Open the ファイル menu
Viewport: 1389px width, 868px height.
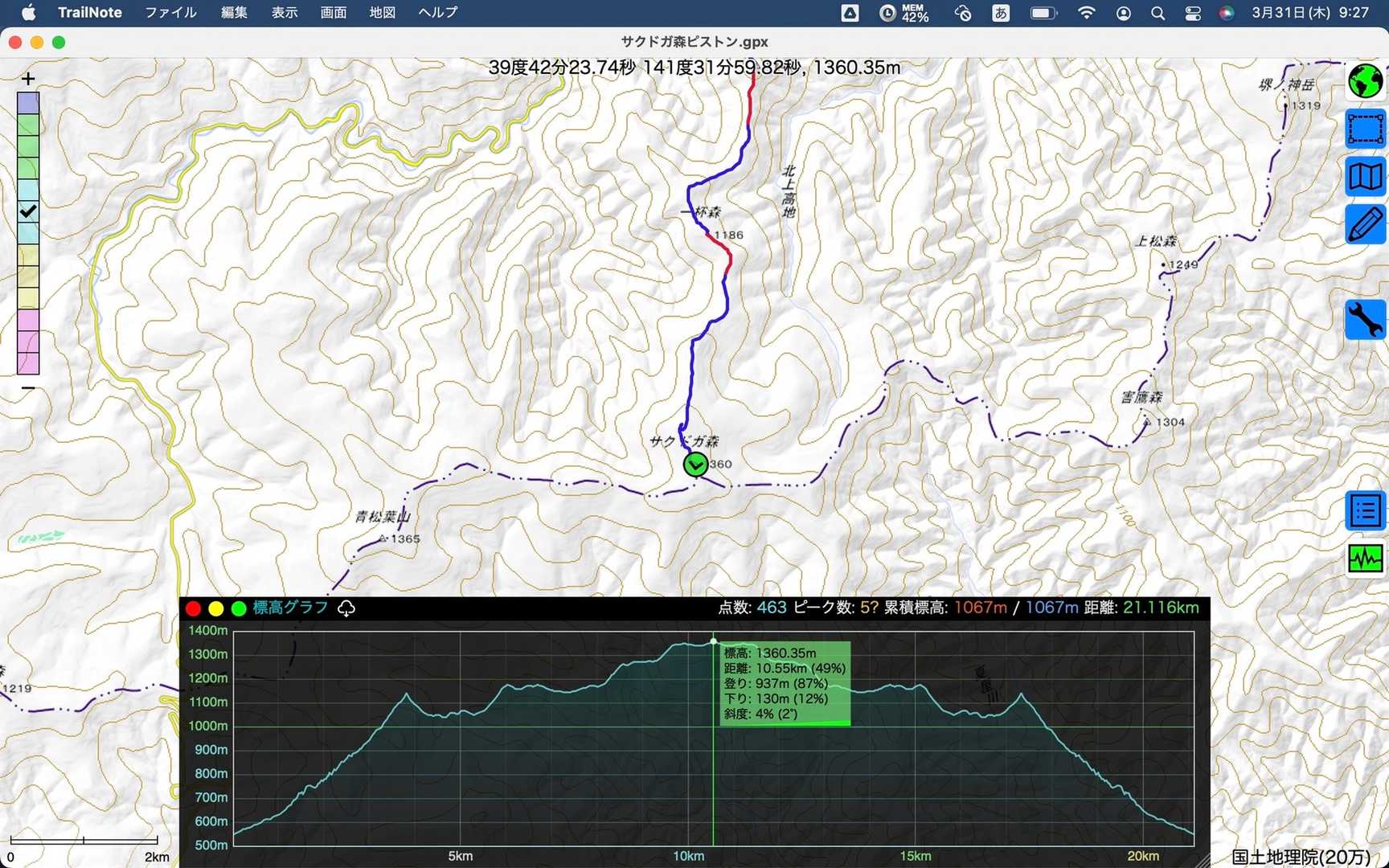(170, 13)
